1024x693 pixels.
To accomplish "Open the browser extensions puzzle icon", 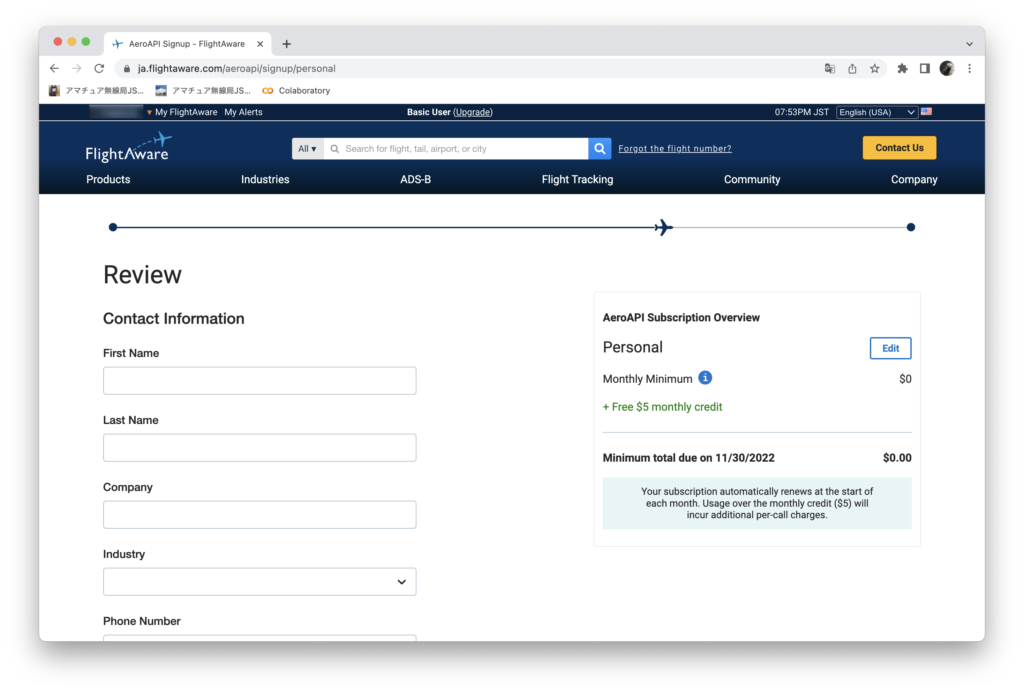I will [x=902, y=69].
